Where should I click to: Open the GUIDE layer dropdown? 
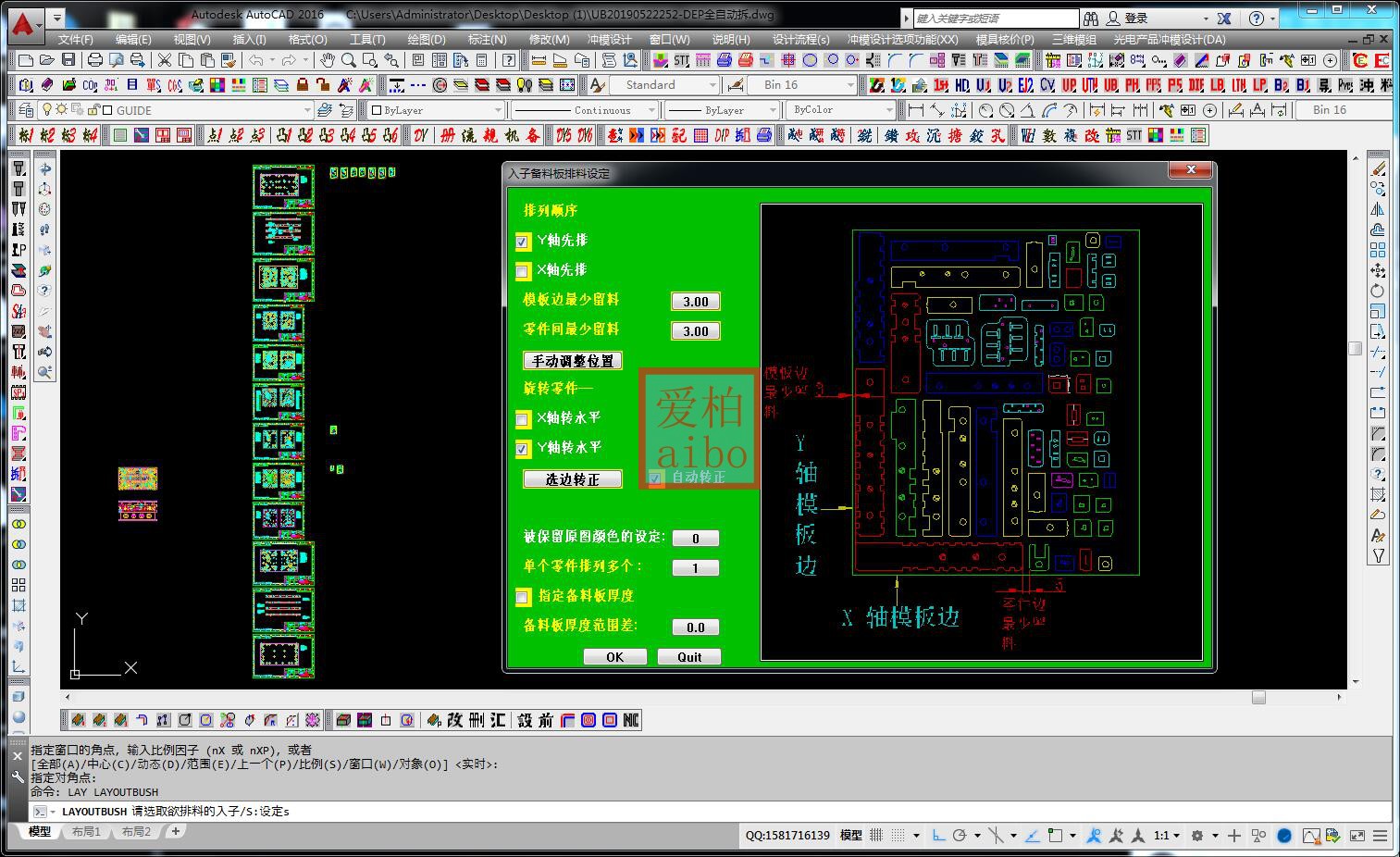(x=308, y=110)
